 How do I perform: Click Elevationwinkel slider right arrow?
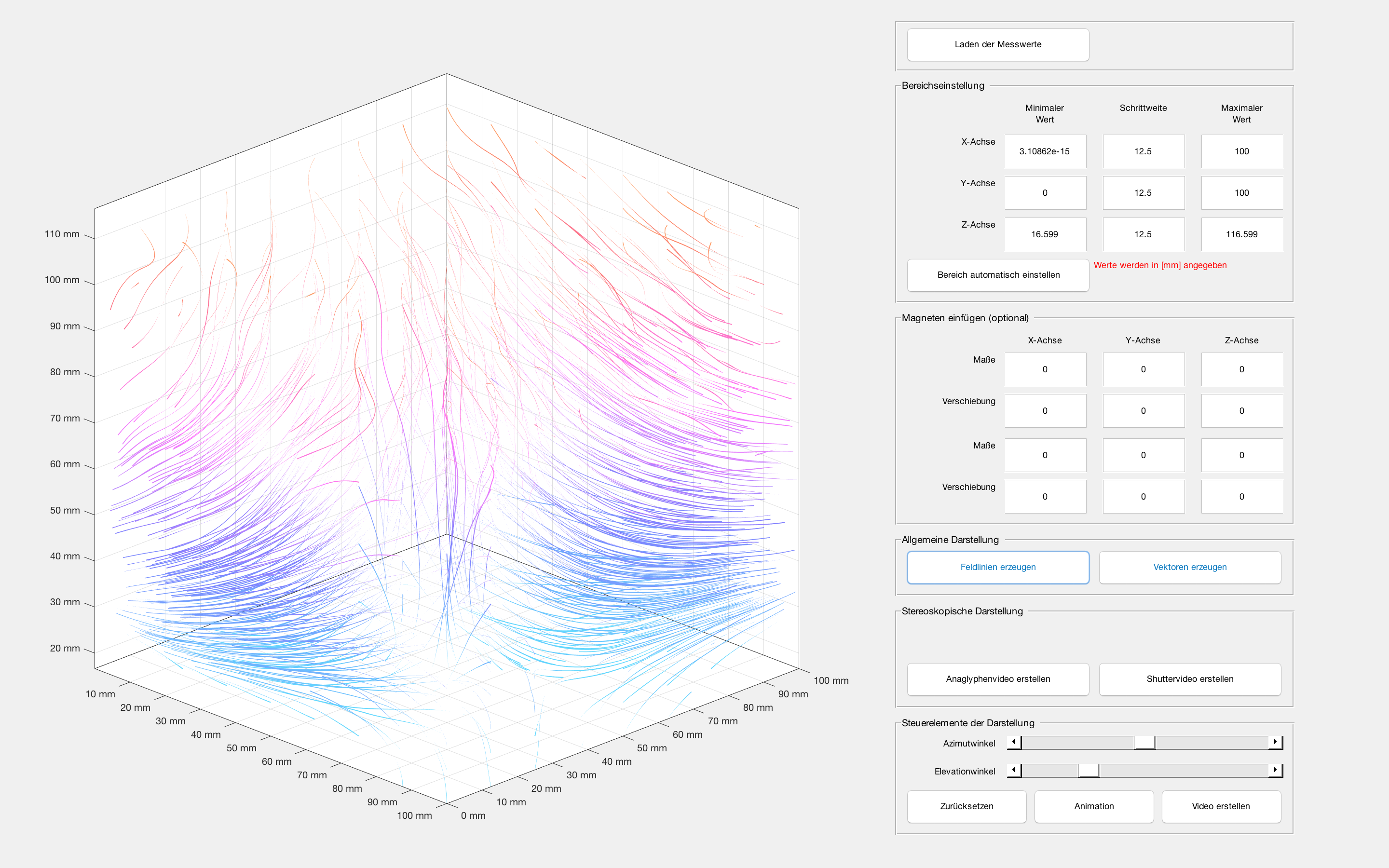click(x=1275, y=771)
